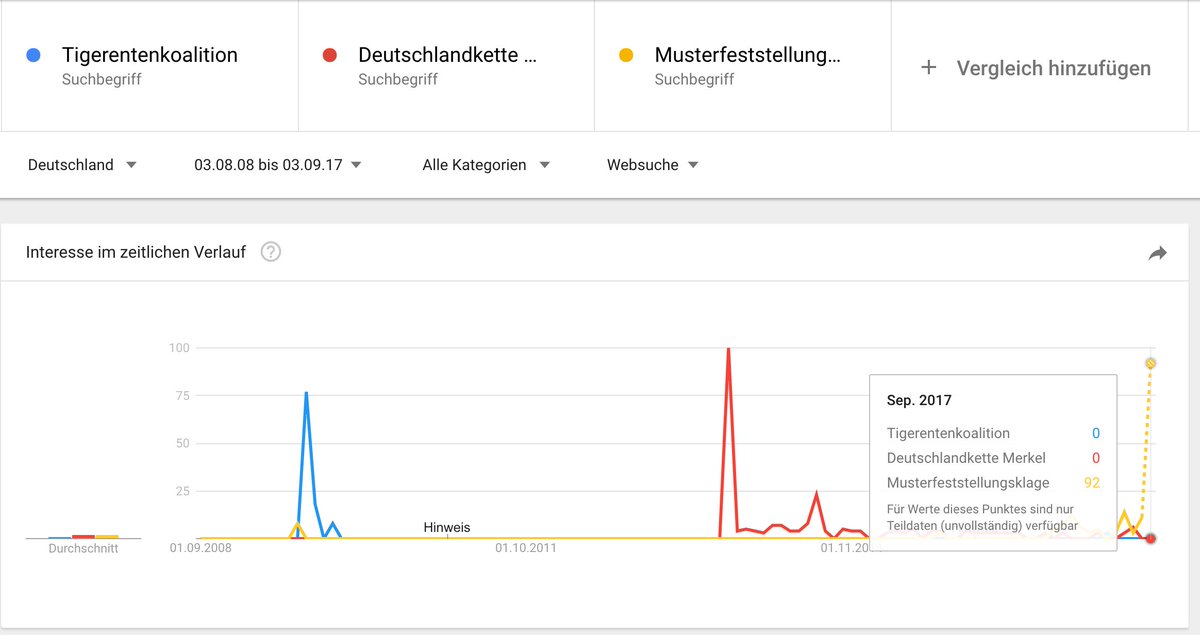The height and width of the screenshot is (635, 1200).
Task: Click the share icon on Interesse im zeitlichen Verlauf
Action: coord(1158,253)
